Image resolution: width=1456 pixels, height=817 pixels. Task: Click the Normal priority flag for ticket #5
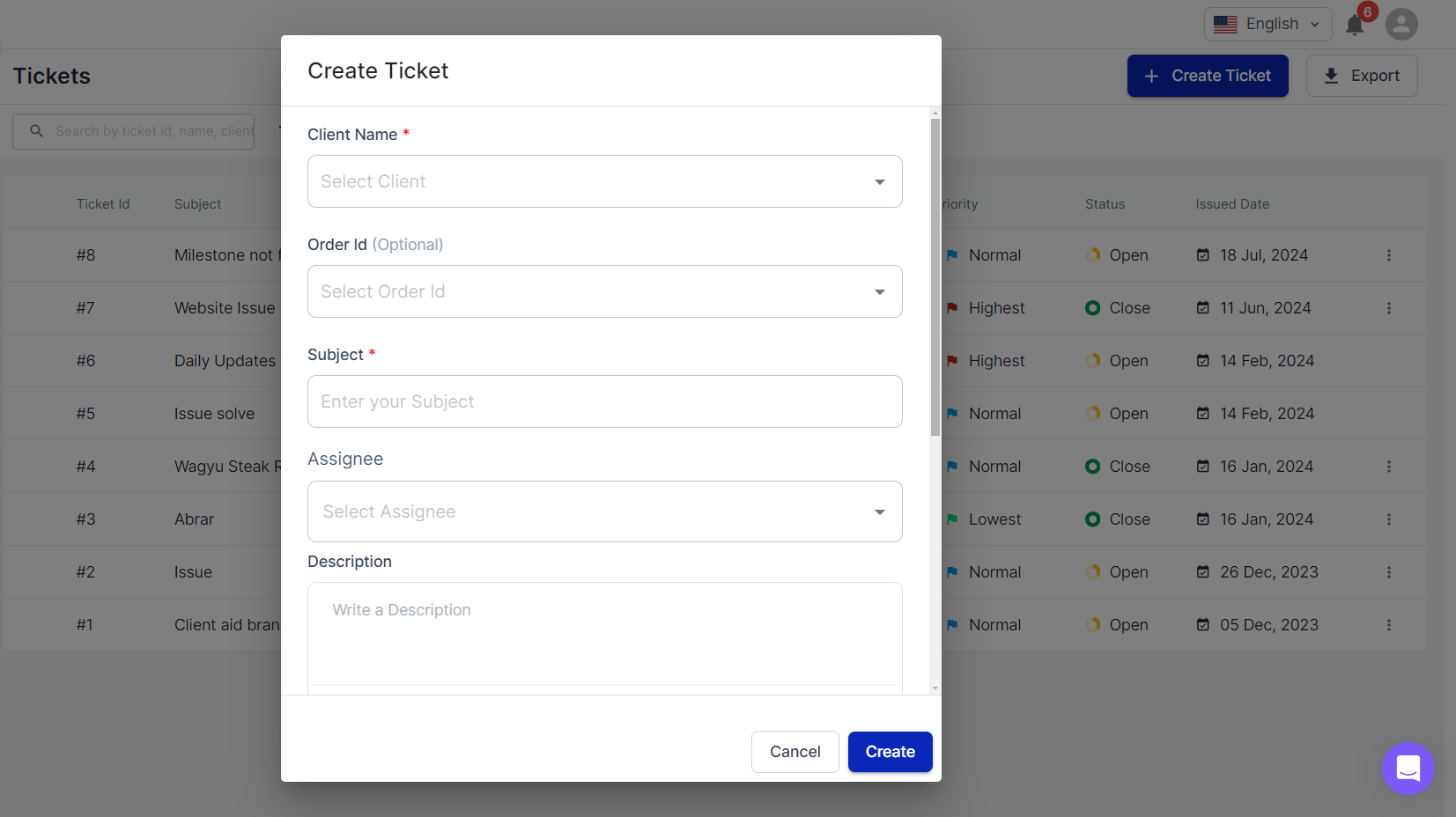(x=952, y=413)
